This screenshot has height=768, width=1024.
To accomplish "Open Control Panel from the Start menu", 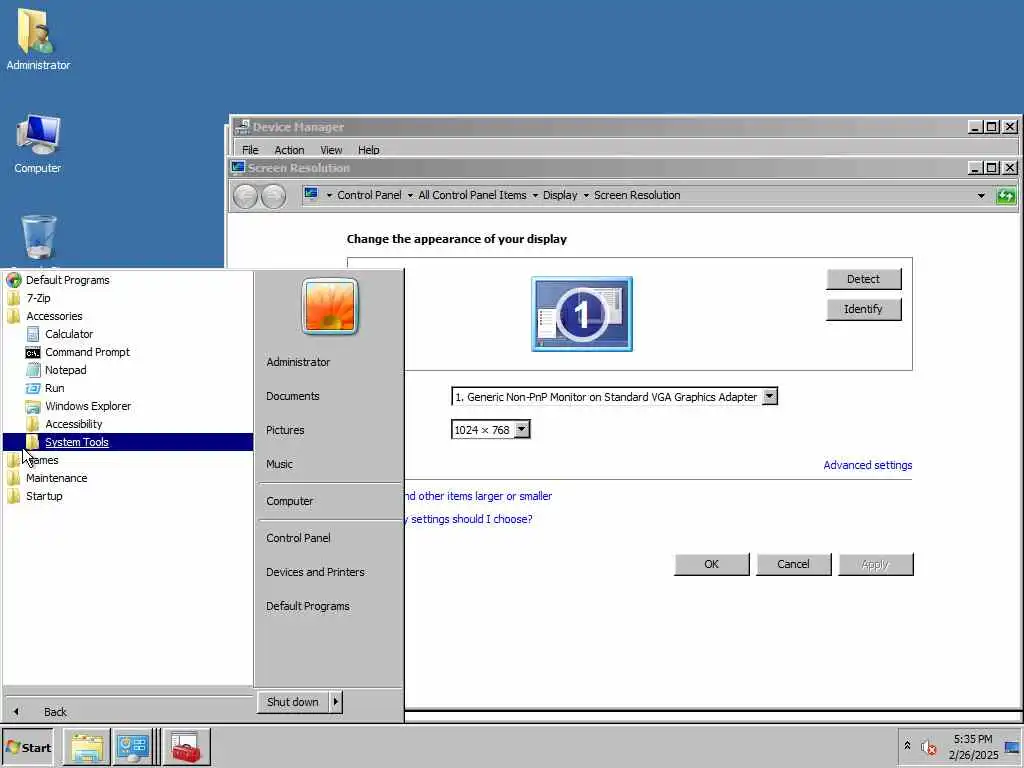I will (x=298, y=538).
